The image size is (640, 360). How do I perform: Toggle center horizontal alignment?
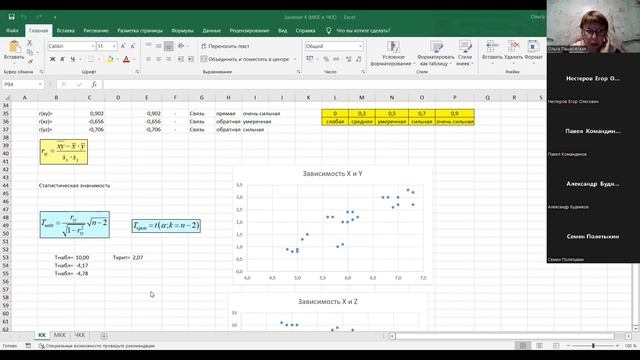[158, 59]
